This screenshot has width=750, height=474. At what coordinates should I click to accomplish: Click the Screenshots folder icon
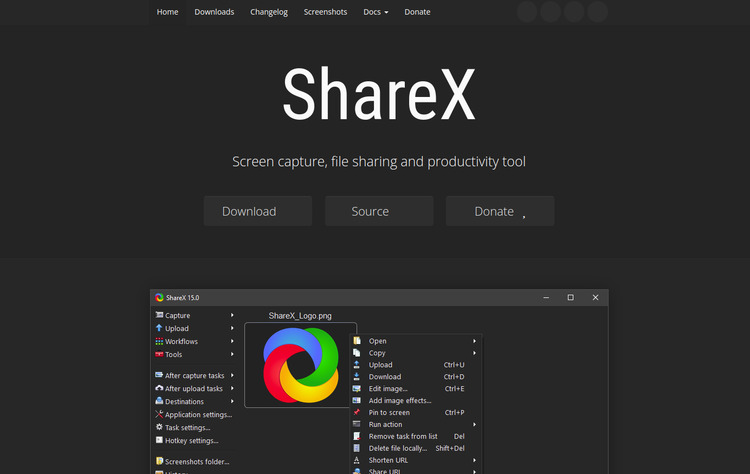(x=159, y=461)
